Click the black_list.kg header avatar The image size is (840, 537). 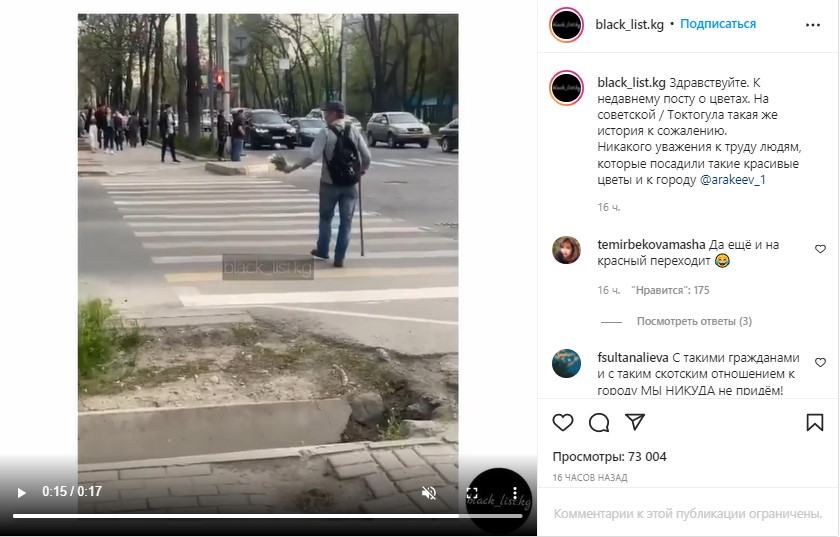[566, 25]
